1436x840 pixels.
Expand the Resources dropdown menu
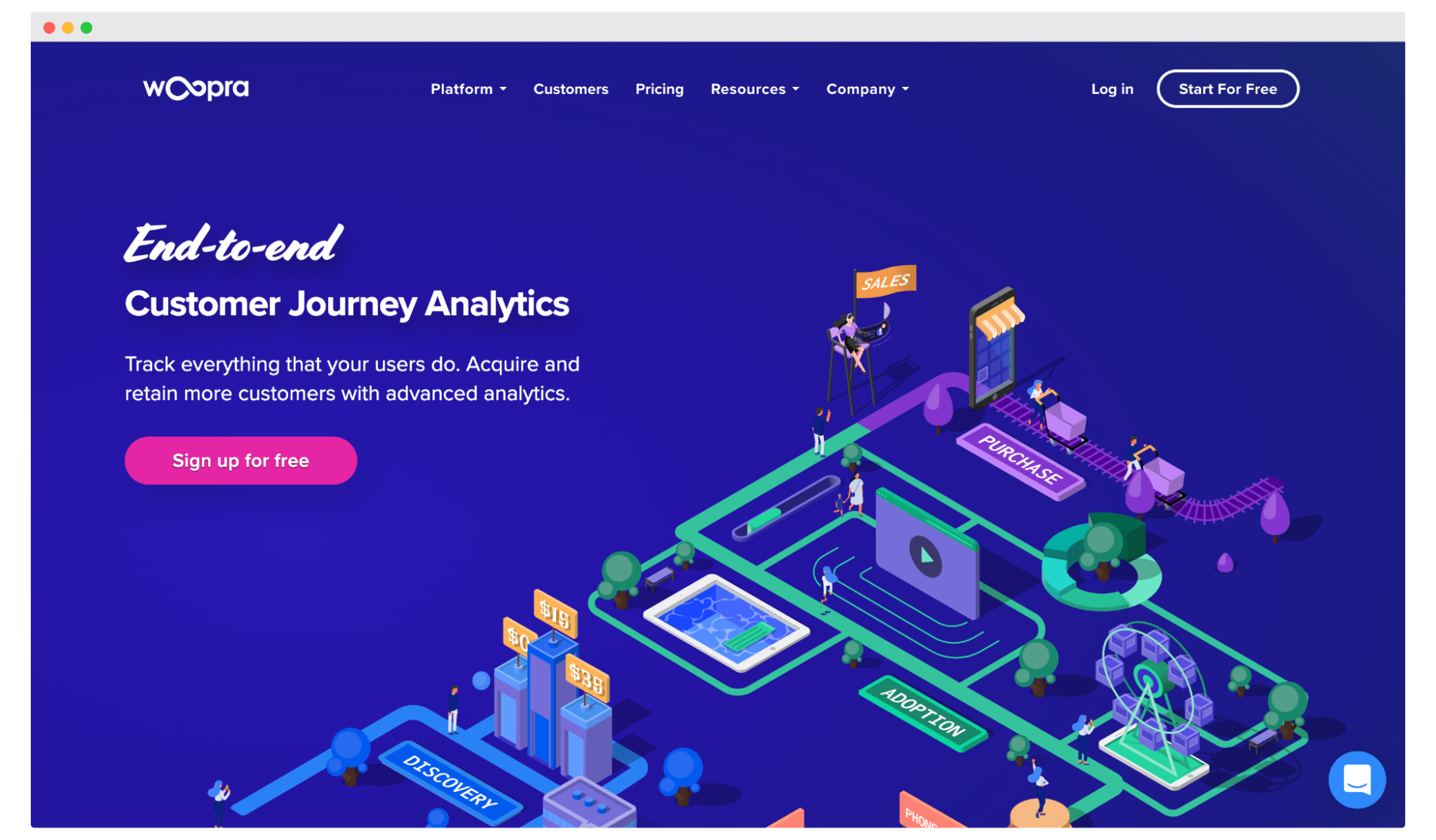(x=755, y=90)
